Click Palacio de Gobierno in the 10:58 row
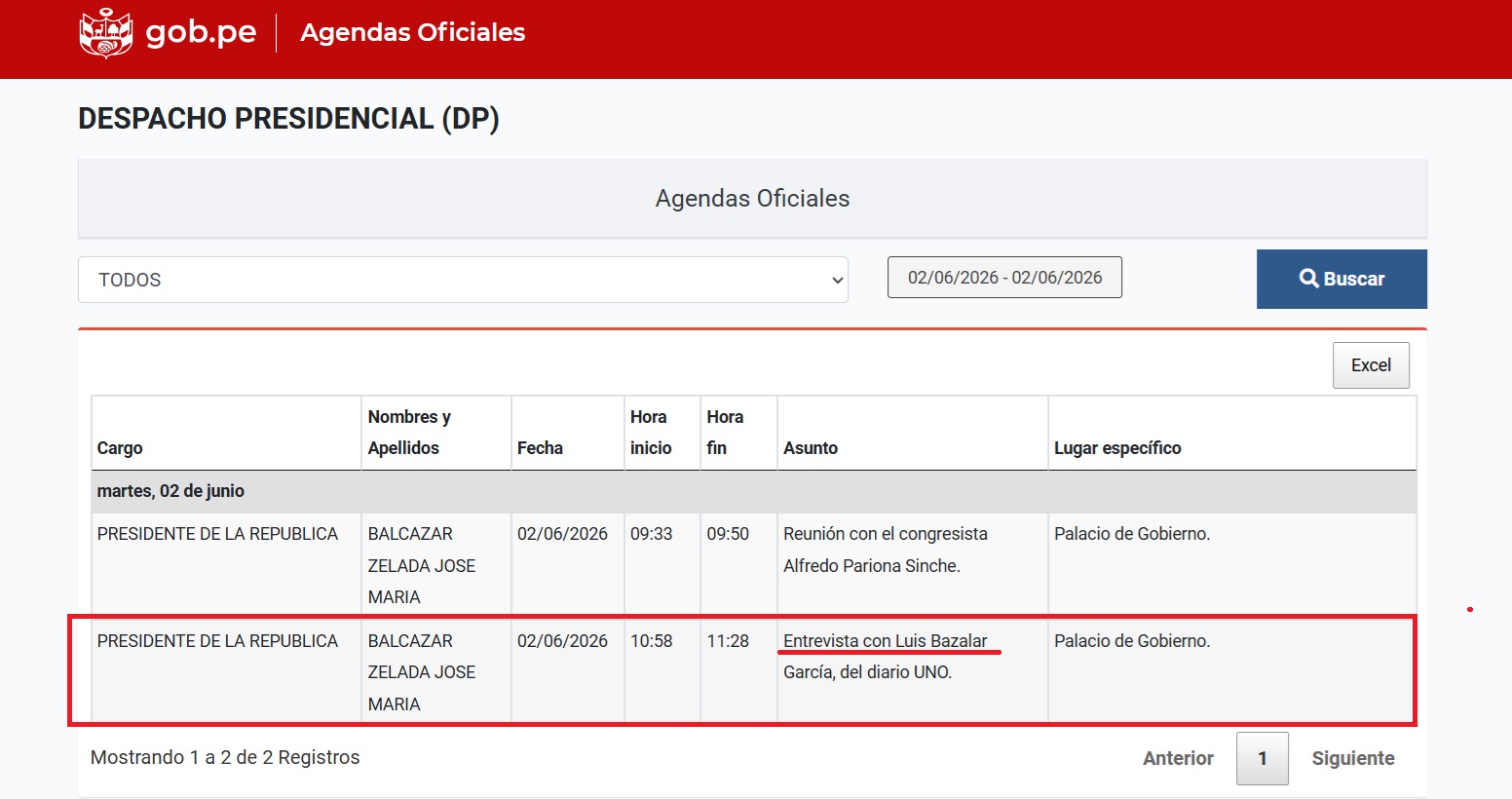 pos(1132,641)
